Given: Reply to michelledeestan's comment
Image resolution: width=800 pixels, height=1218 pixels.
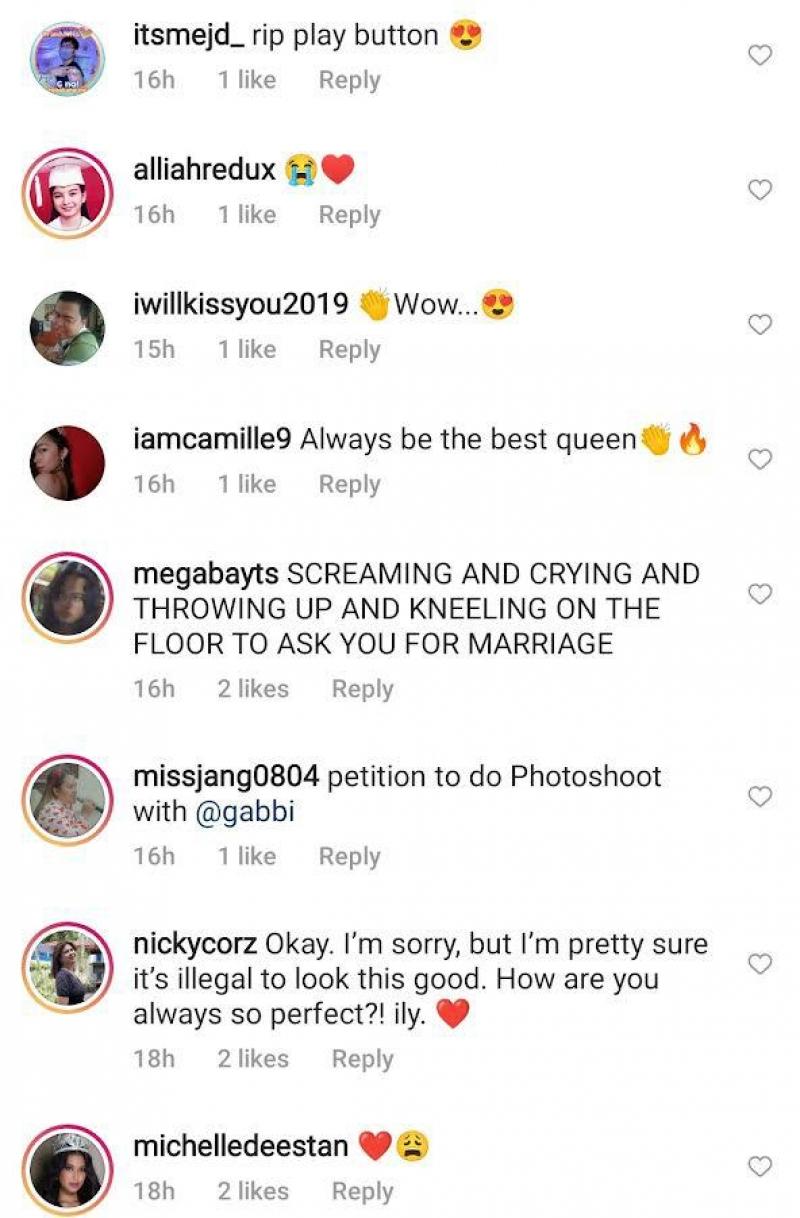Looking at the screenshot, I should point(362,1191).
